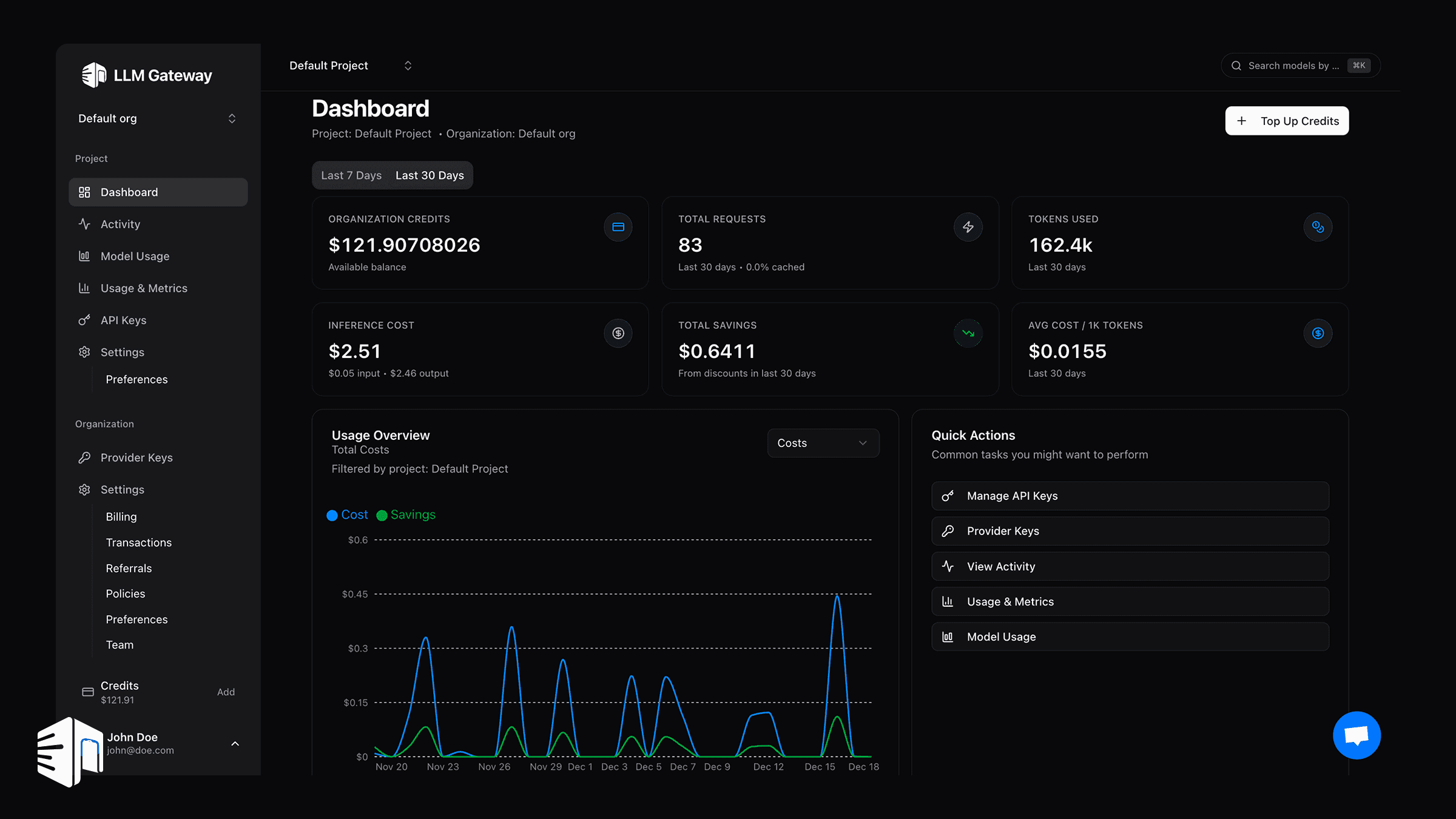Open Model Usage via its sidebar icon

[x=84, y=255]
